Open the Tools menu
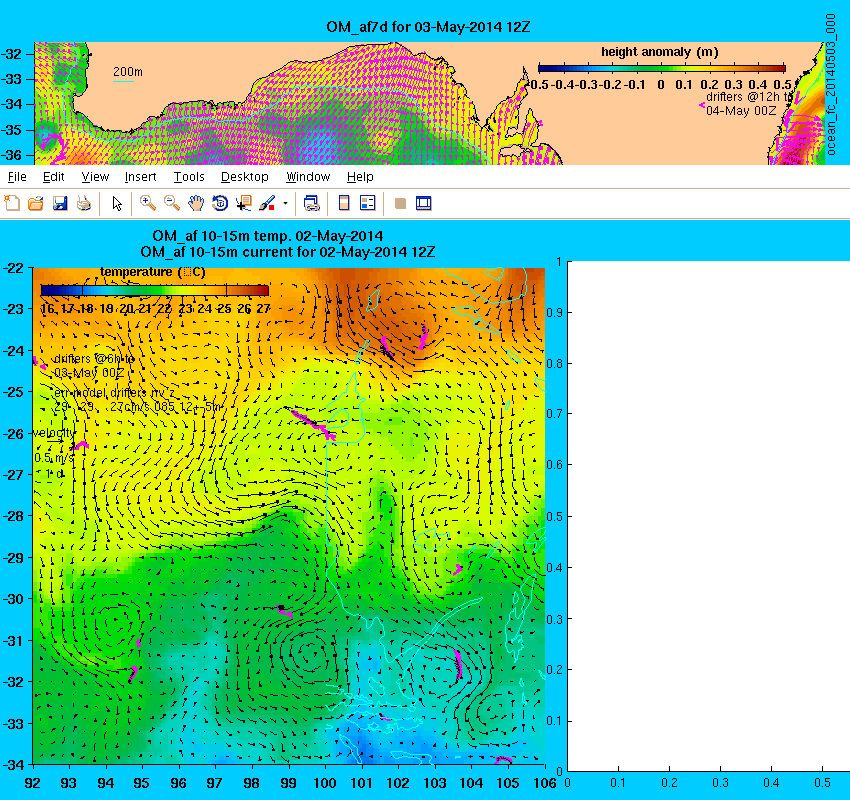Image resolution: width=850 pixels, height=800 pixels. coord(189,177)
